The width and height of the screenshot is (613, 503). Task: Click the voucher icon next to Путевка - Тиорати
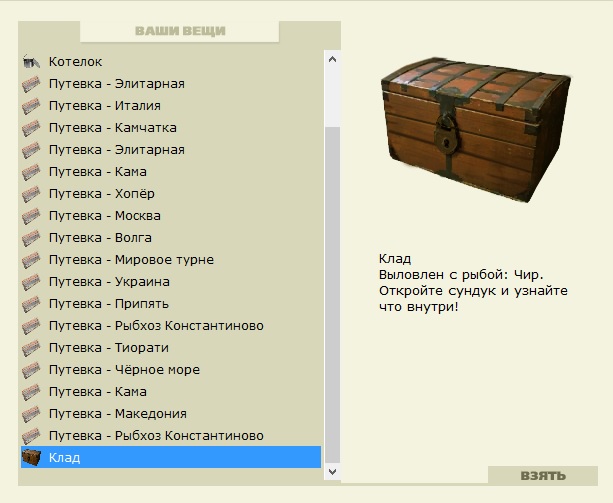[x=31, y=348]
